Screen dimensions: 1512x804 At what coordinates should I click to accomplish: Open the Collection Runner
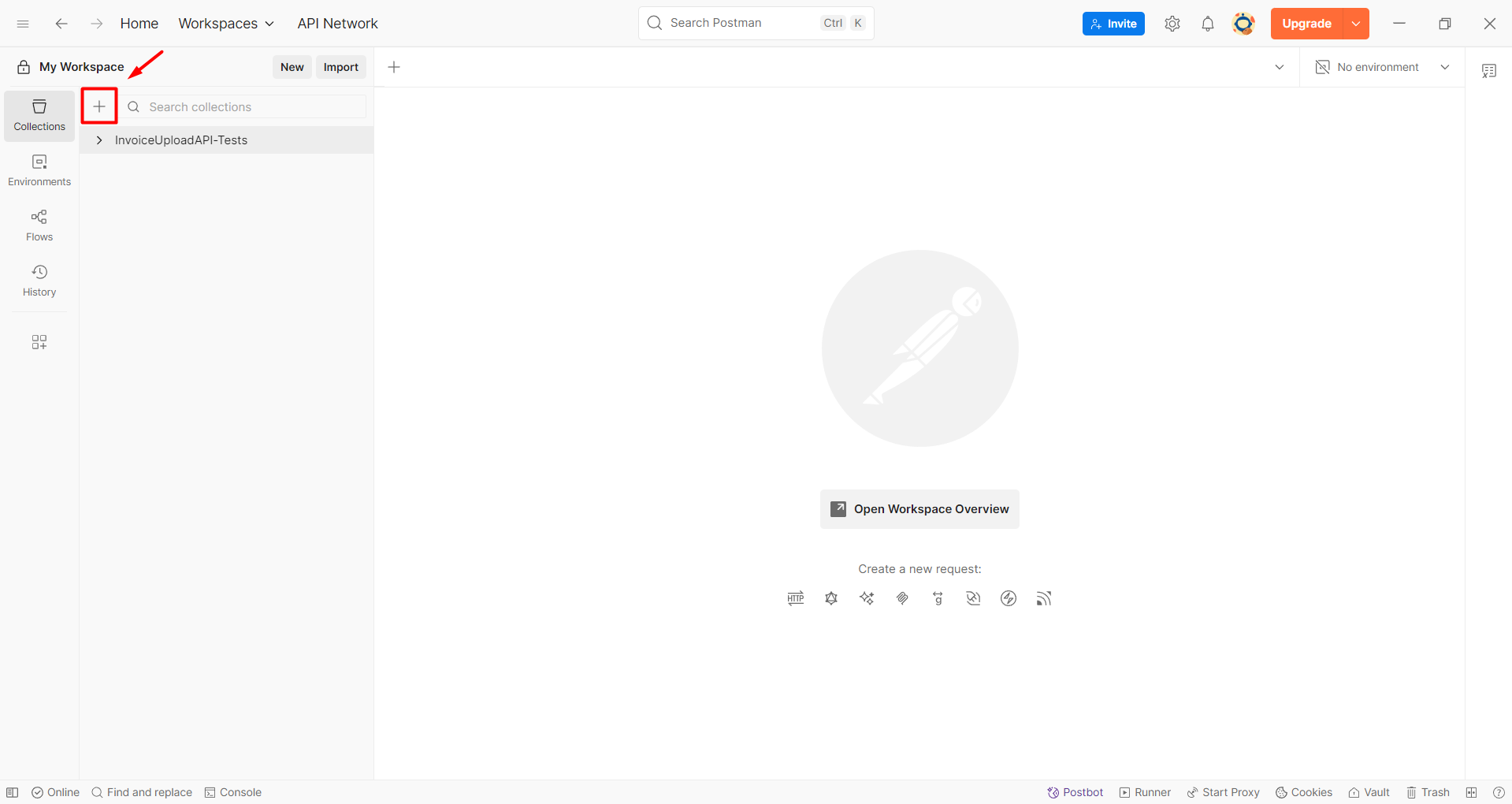click(1144, 792)
